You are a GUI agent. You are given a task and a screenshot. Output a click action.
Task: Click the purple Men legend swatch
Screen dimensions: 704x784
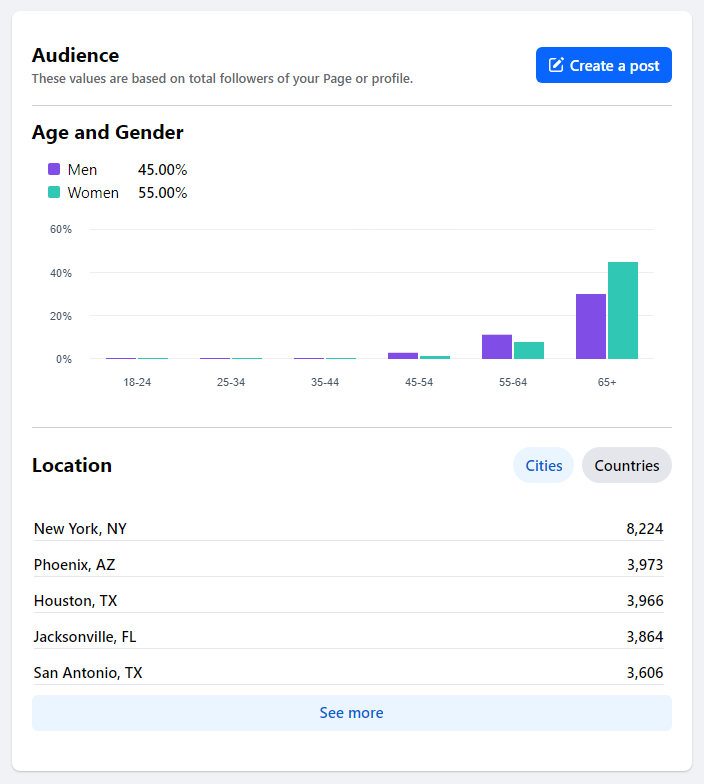coord(54,170)
